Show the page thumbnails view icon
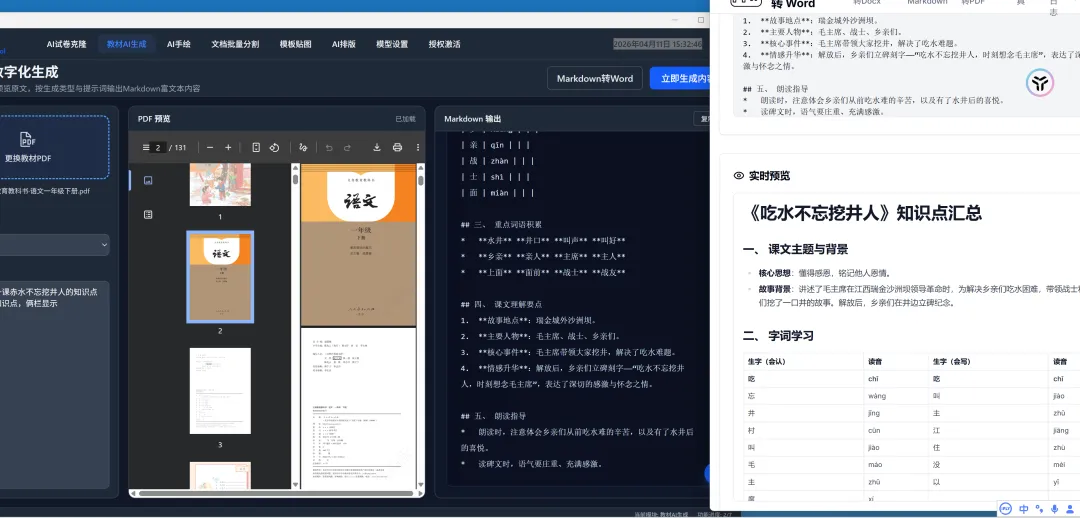The image size is (1080, 518). [x=147, y=180]
